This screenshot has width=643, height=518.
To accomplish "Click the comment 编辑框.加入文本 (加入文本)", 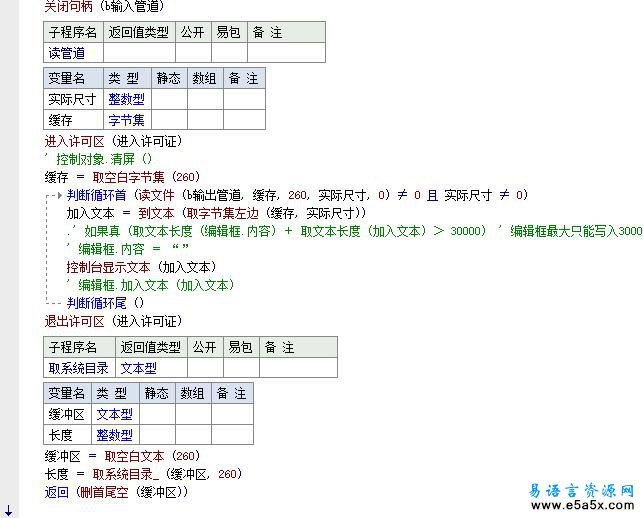I will 150,285.
